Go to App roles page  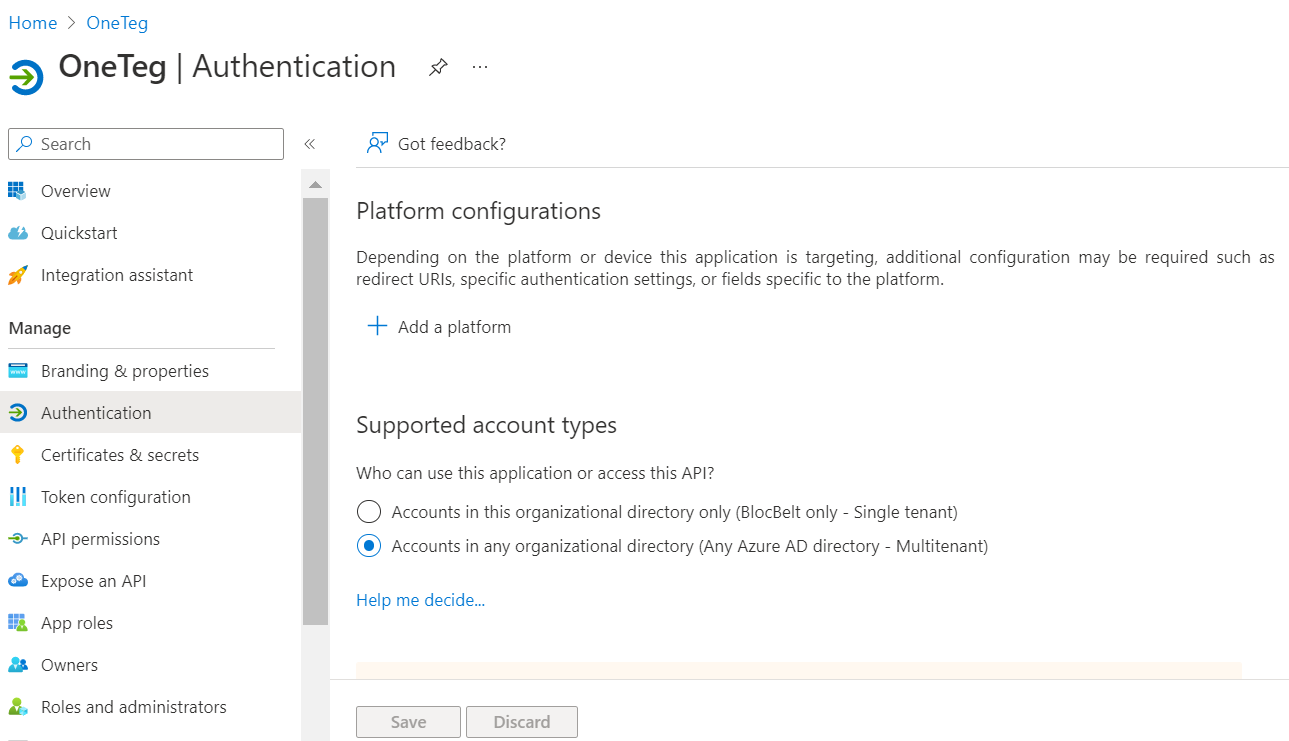[x=77, y=623]
